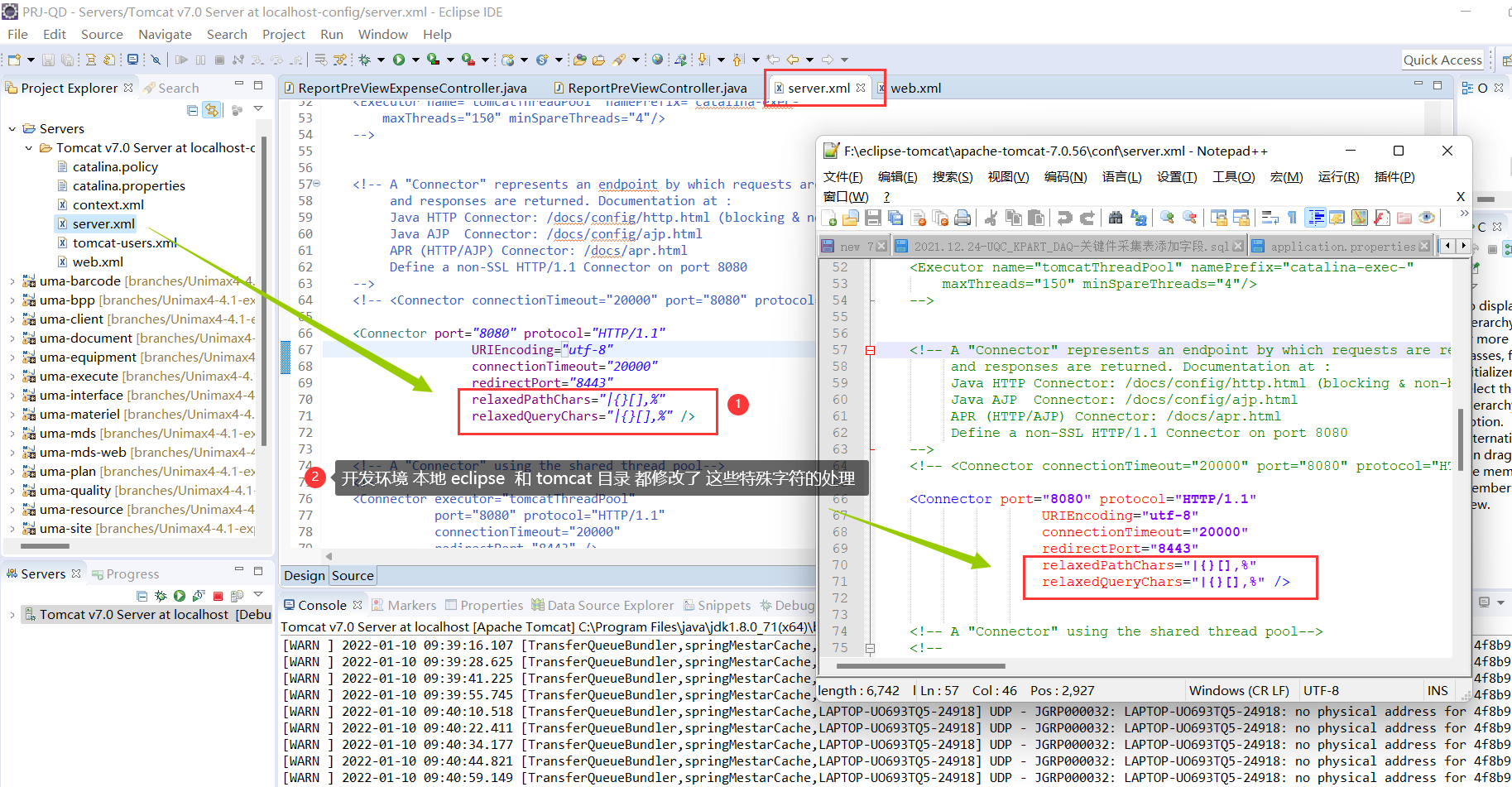The width and height of the screenshot is (1512, 787).
Task: Toggle Notepad++ Indent Guide button
Action: tap(1315, 218)
